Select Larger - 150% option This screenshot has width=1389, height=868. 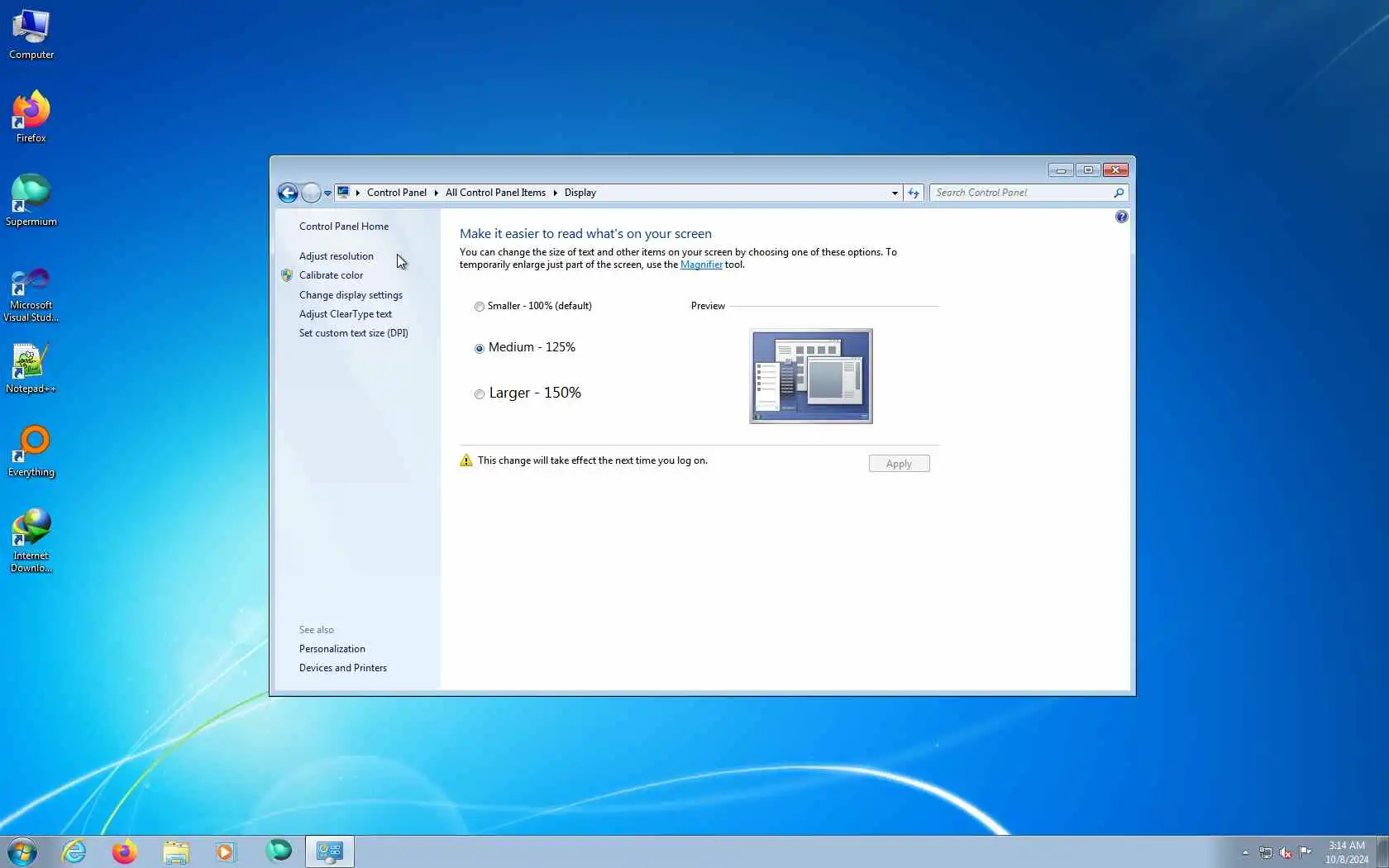(527, 393)
